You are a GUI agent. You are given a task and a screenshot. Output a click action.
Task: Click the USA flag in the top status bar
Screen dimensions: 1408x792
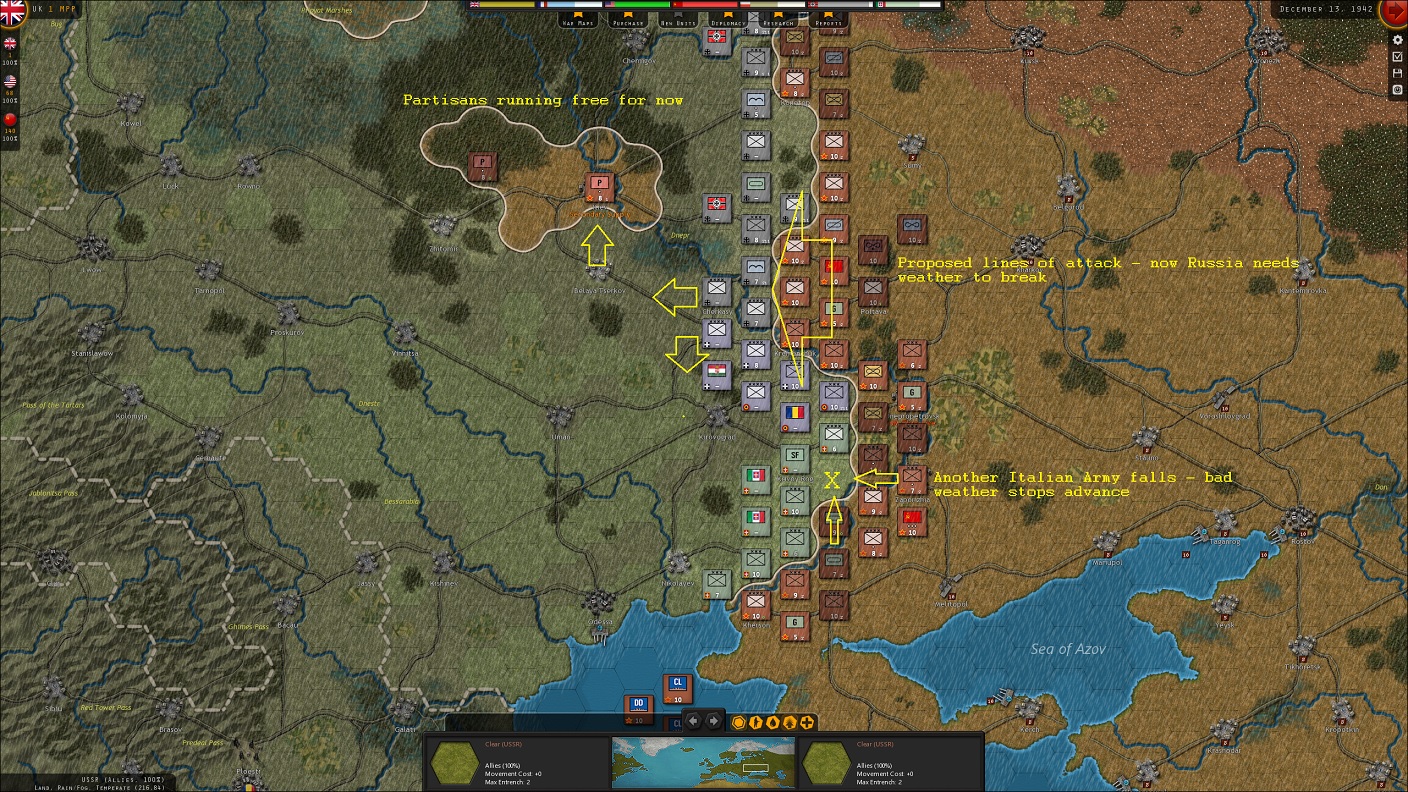pyautogui.click(x=609, y=5)
